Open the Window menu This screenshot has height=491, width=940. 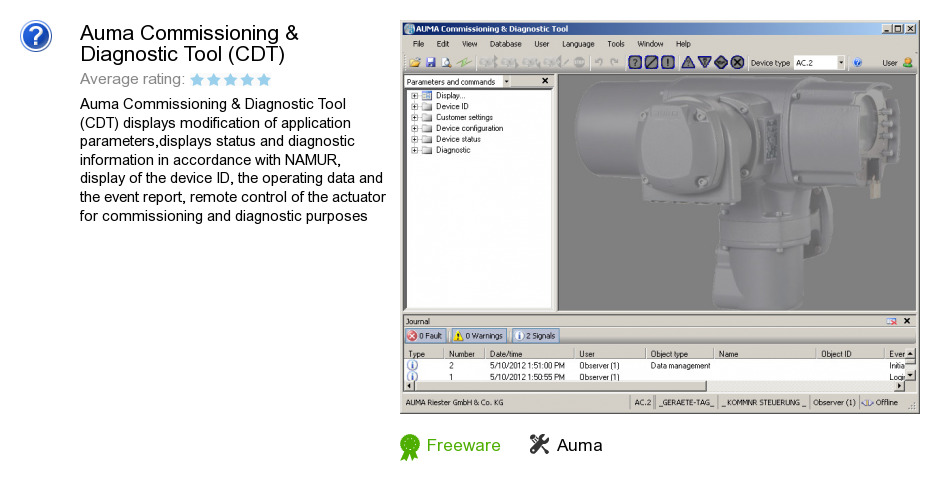coord(650,44)
